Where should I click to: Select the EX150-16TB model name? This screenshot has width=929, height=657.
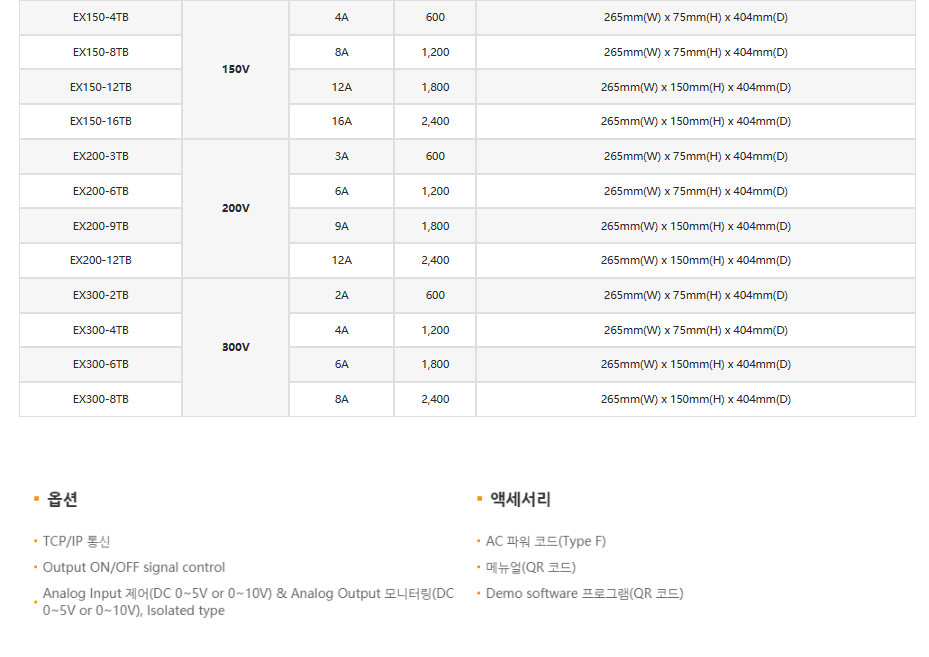(100, 121)
